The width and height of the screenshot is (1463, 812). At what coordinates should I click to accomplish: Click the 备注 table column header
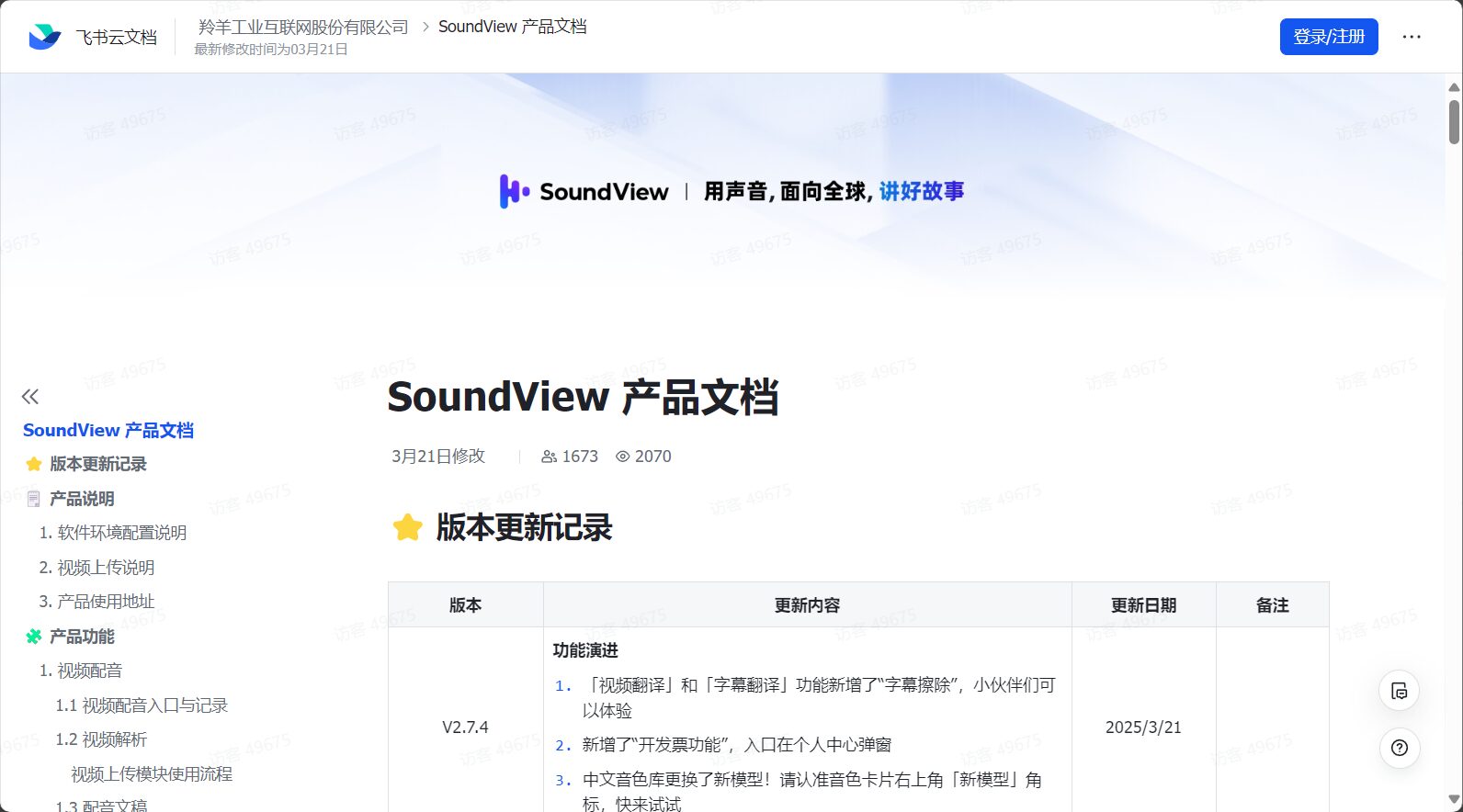click(x=1273, y=605)
